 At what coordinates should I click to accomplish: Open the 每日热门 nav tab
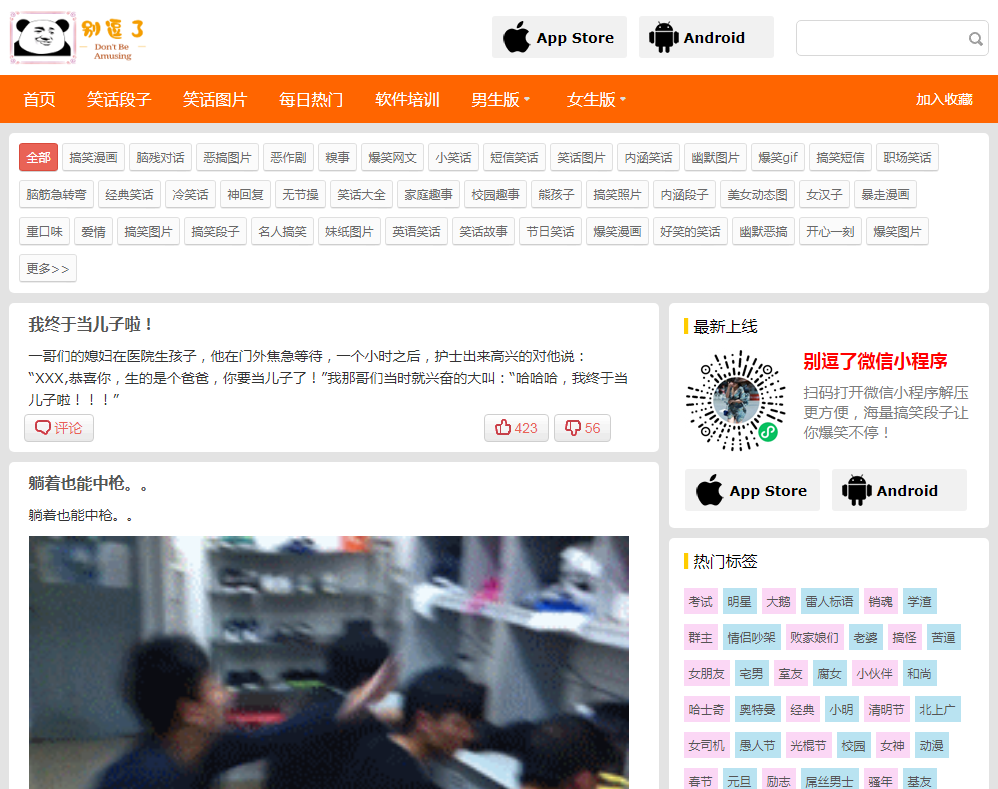click(x=311, y=100)
